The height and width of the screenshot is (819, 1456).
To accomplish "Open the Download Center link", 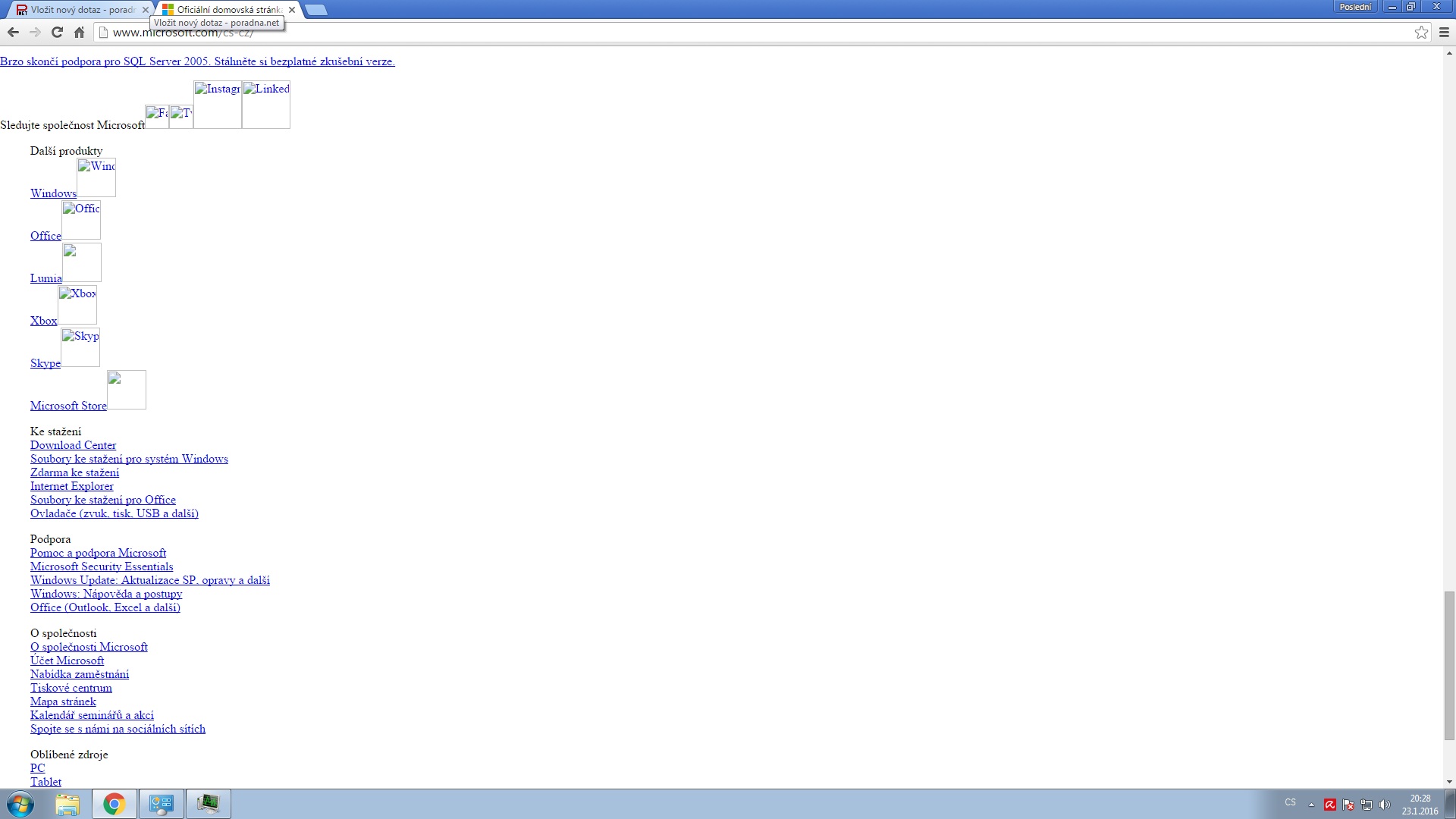I will pos(73,445).
